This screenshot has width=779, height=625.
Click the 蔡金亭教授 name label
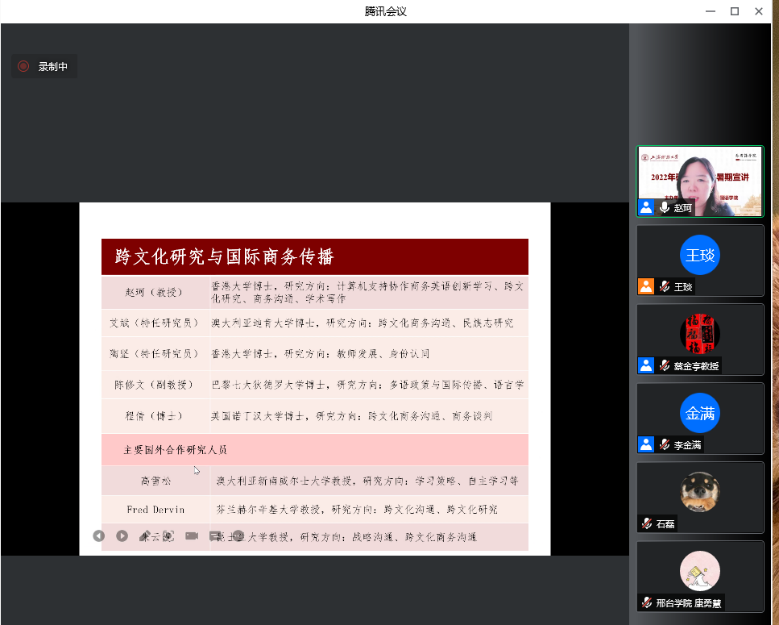[x=695, y=366]
